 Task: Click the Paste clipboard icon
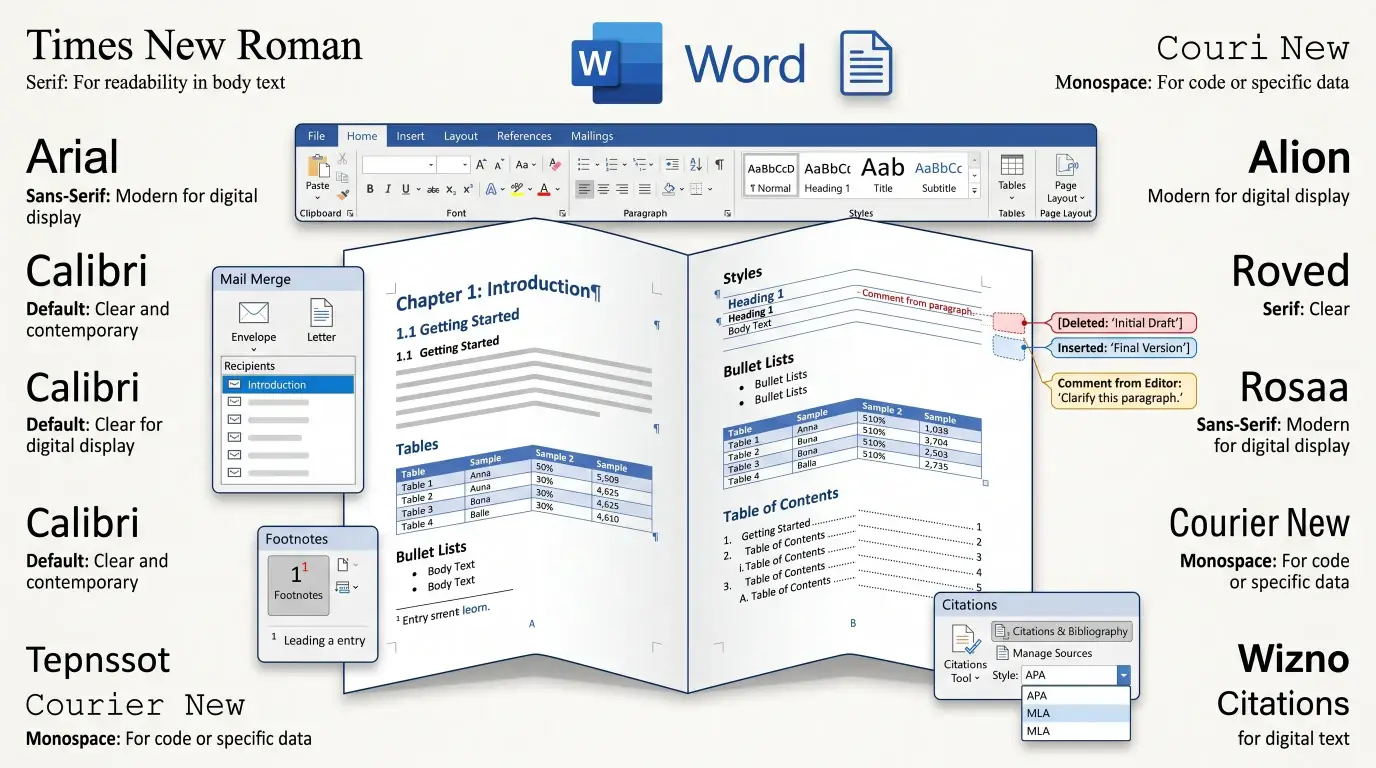coord(318,166)
